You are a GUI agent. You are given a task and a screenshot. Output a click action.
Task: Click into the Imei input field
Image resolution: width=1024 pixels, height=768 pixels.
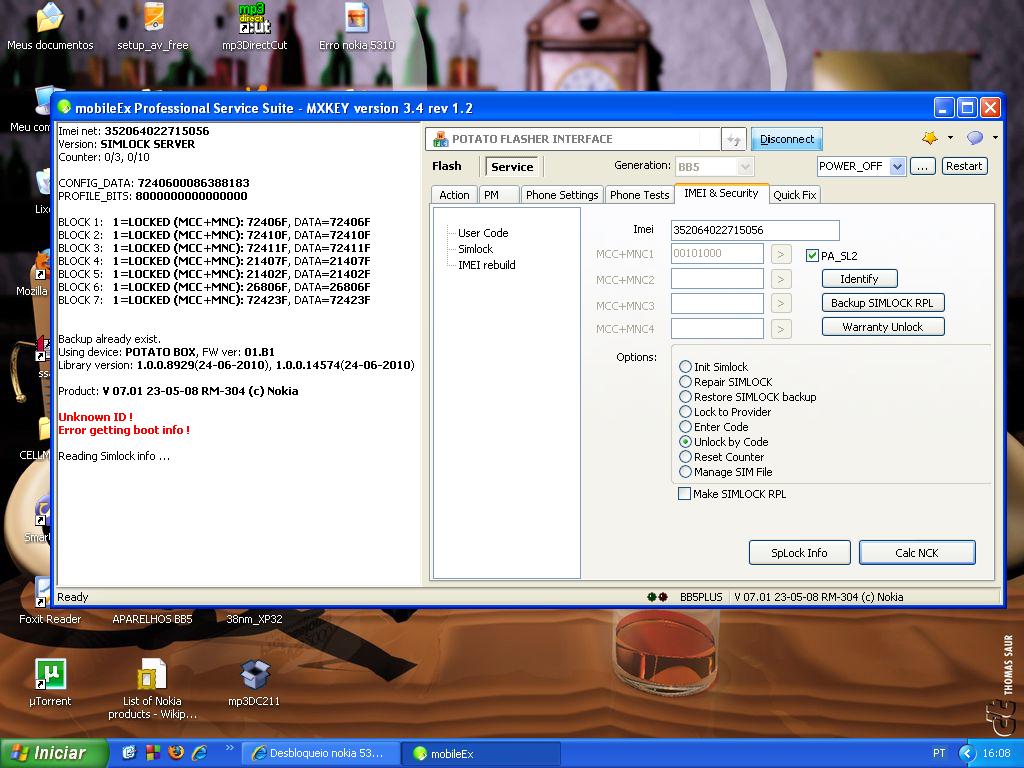coord(755,230)
